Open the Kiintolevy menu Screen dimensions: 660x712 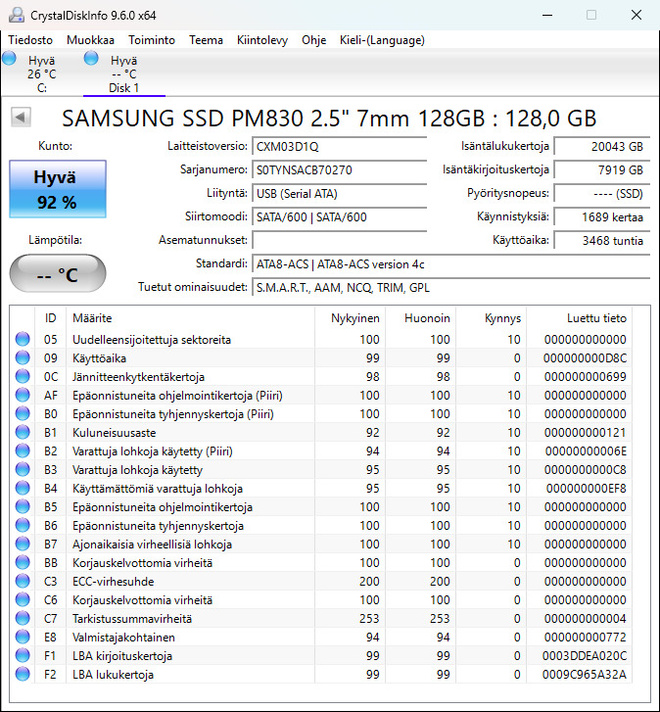pyautogui.click(x=262, y=40)
